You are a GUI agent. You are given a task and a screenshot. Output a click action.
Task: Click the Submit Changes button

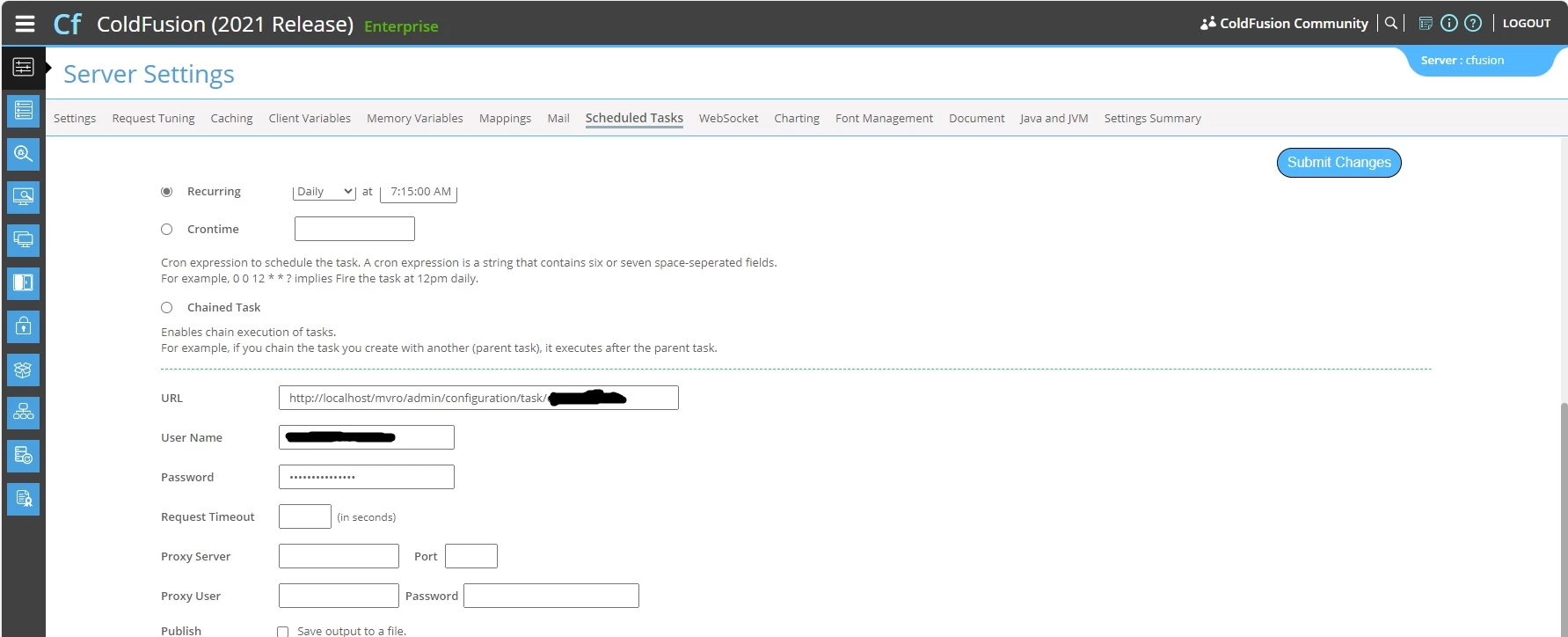tap(1338, 163)
